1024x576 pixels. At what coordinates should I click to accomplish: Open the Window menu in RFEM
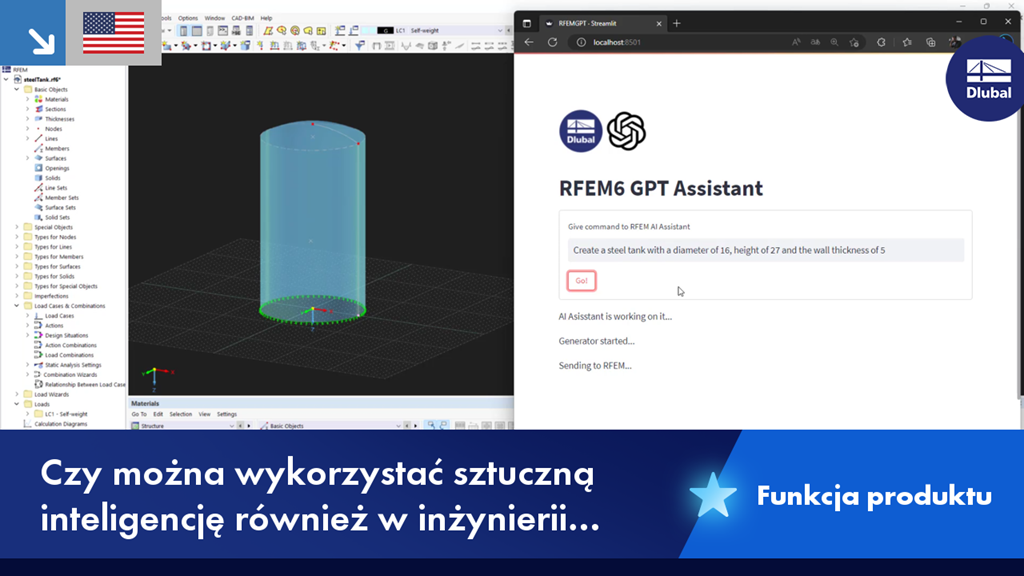click(214, 18)
